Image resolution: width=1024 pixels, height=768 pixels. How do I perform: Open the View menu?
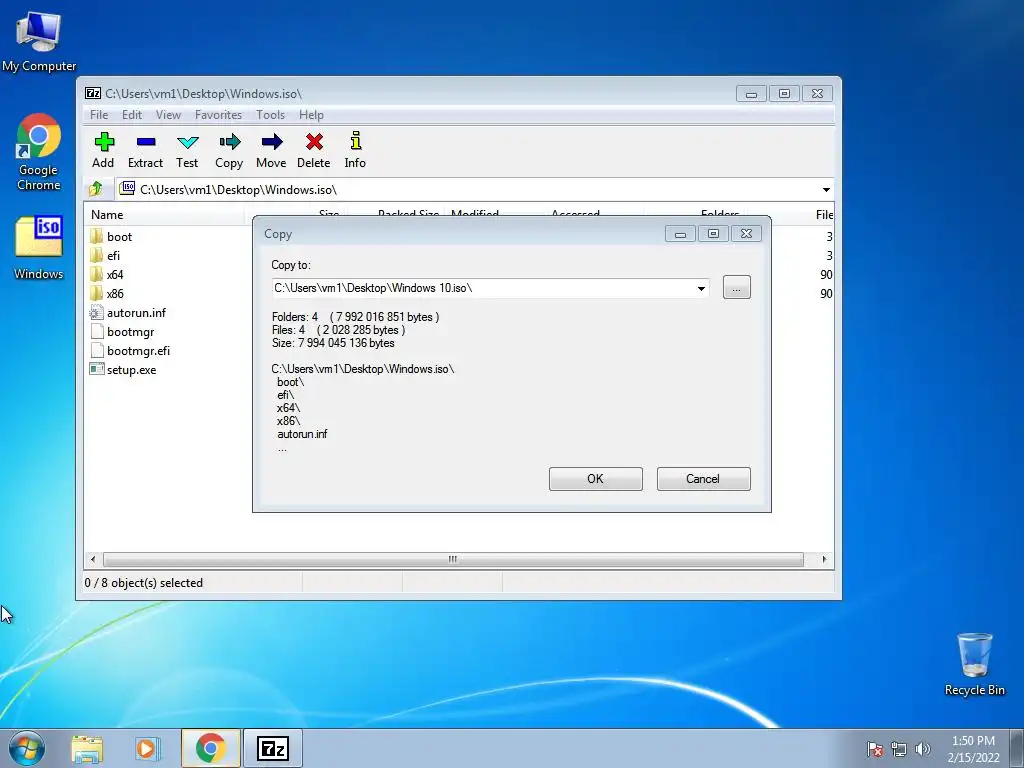tap(168, 115)
